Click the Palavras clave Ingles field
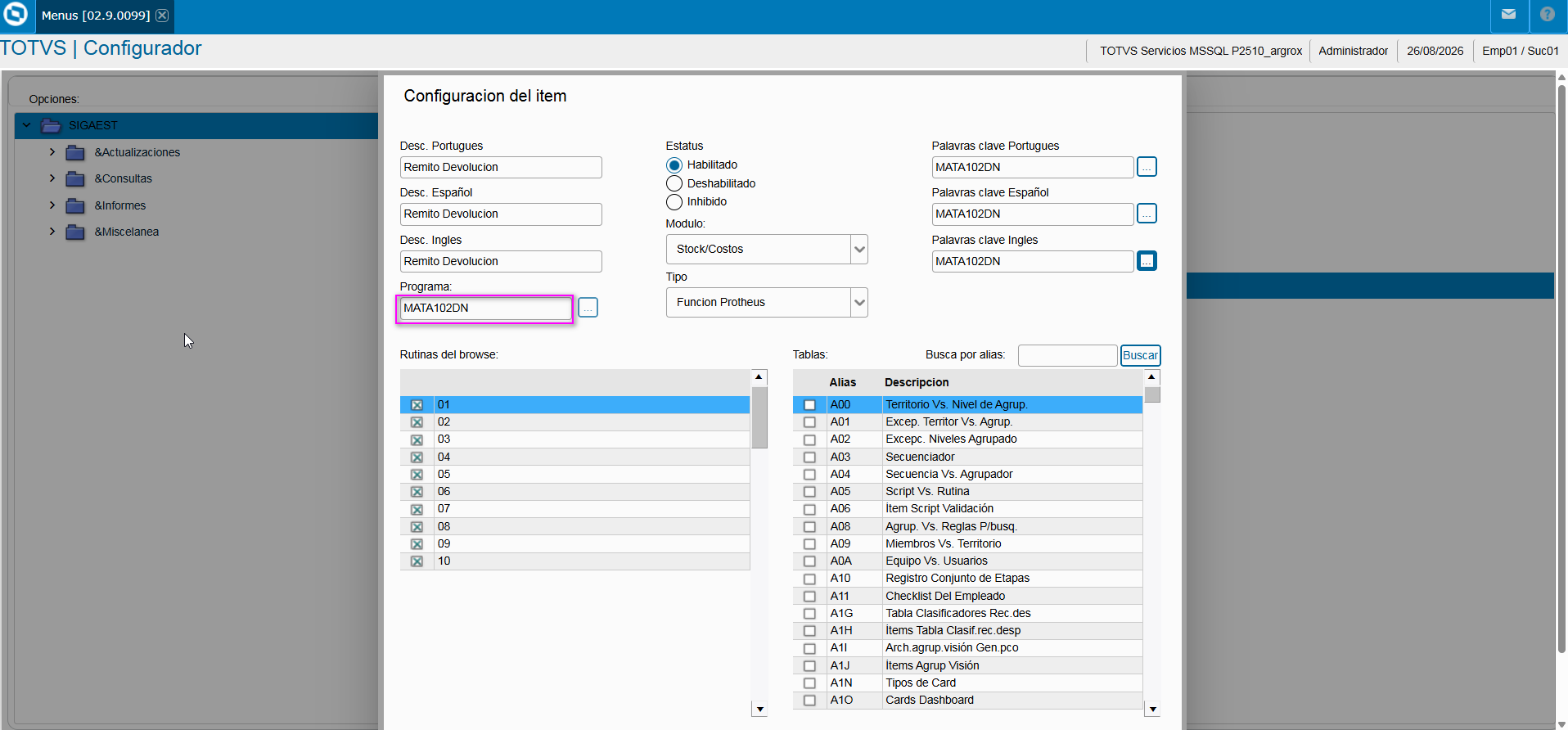This screenshot has height=730, width=1568. click(1033, 261)
